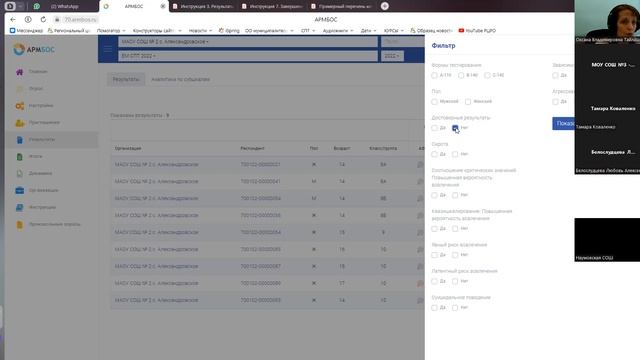Open site info icon left of reload

click(28, 19)
